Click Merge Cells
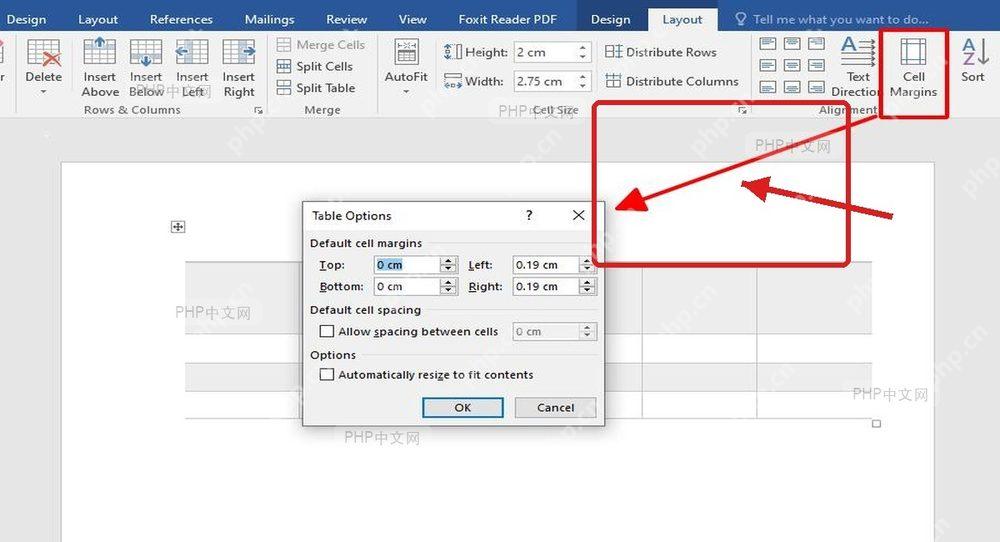1000x542 pixels. 320,45
